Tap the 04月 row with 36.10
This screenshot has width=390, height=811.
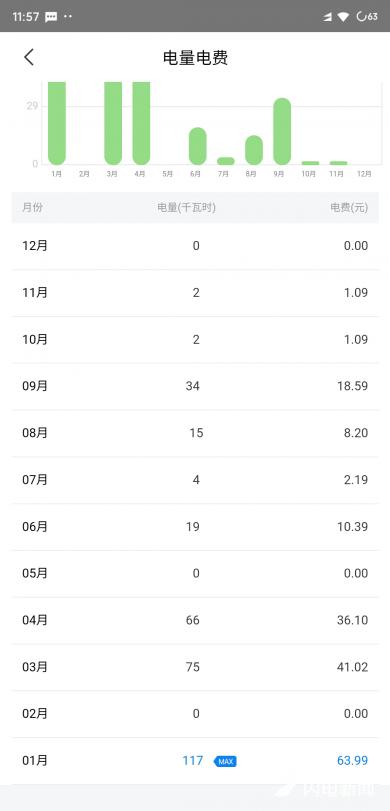(195, 620)
